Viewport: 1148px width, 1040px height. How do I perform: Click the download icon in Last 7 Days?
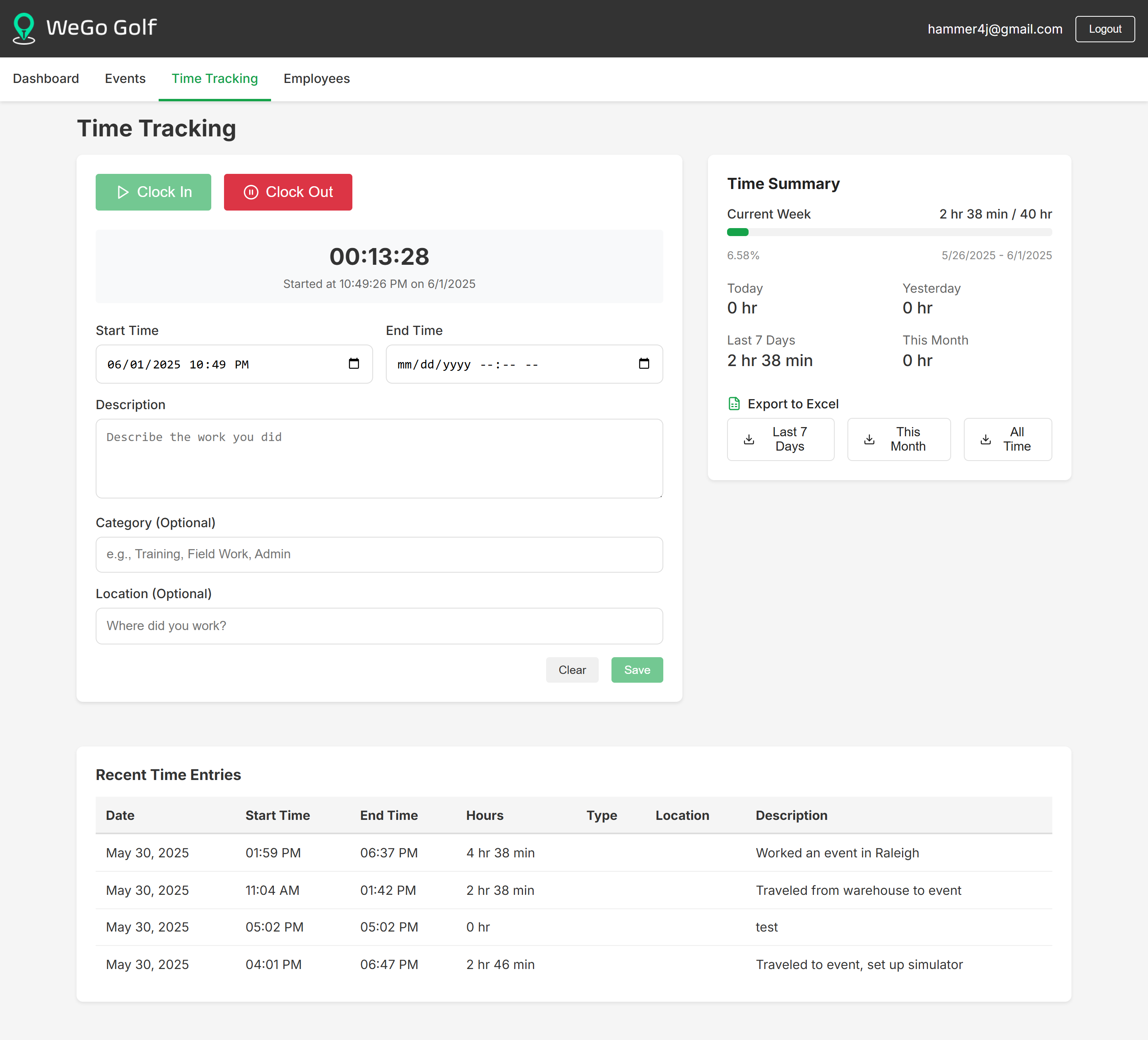pos(749,439)
